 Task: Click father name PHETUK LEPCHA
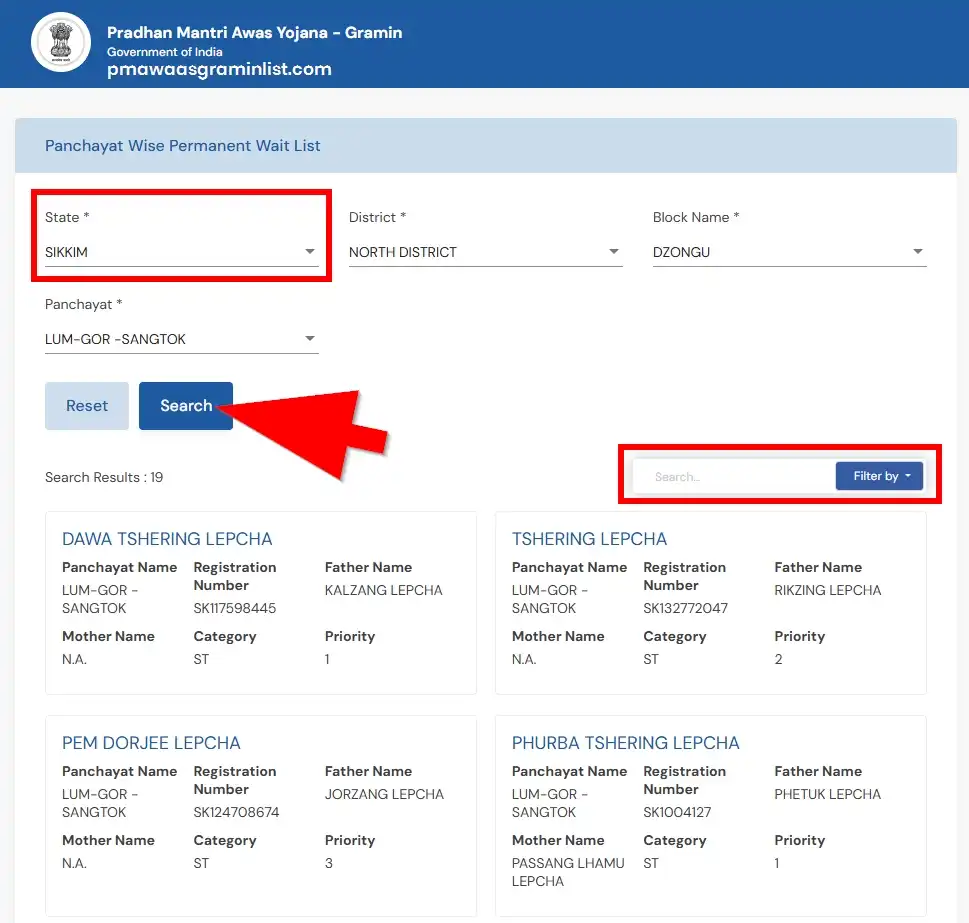point(827,794)
